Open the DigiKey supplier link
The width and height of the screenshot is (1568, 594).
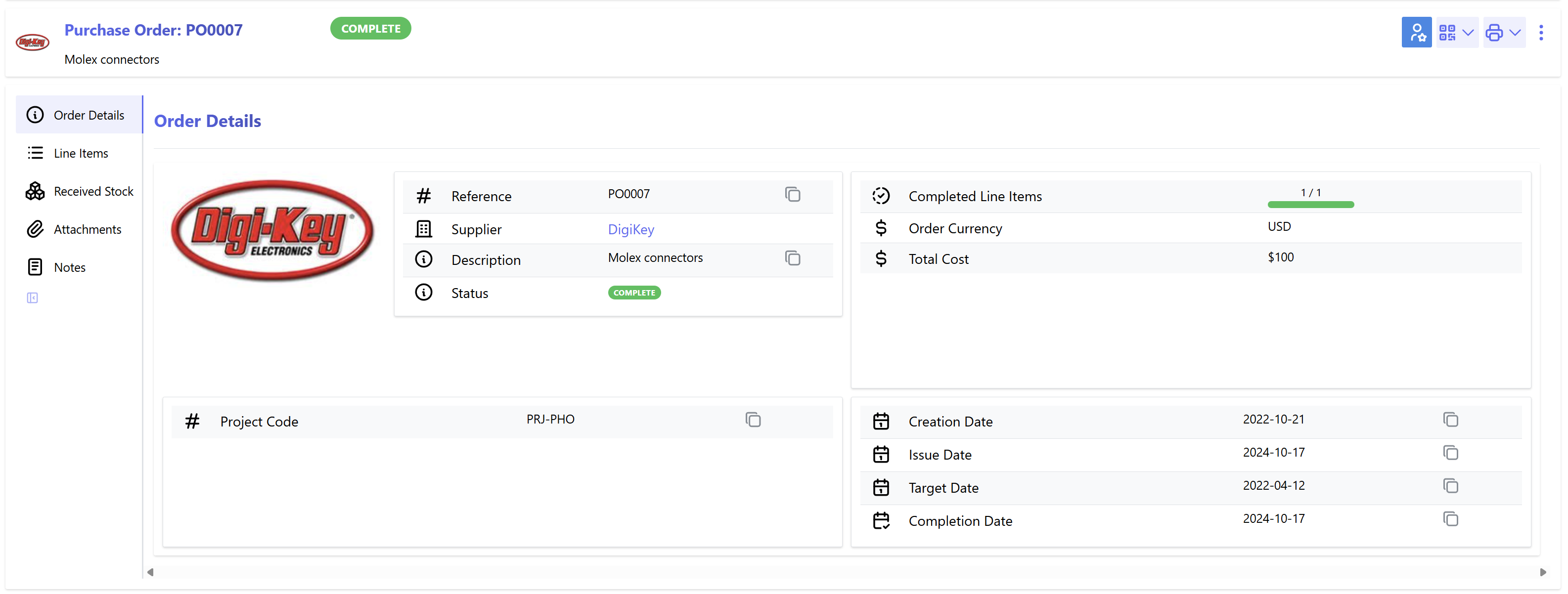[x=631, y=229]
